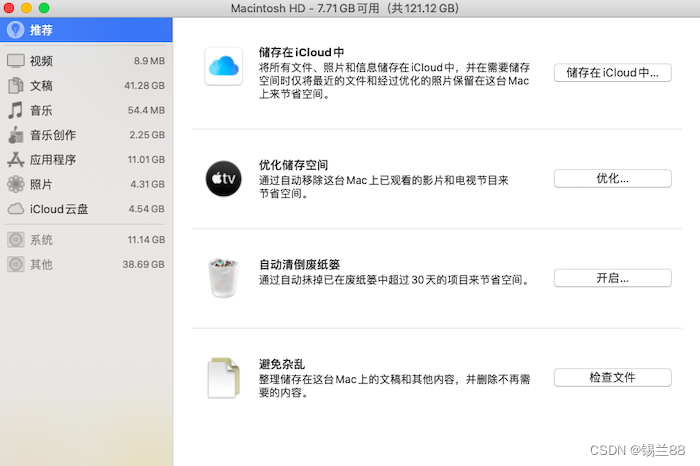Viewport: 700px width, 466px height.
Task: Click the 54.4 MB size value
Action: (x=146, y=110)
